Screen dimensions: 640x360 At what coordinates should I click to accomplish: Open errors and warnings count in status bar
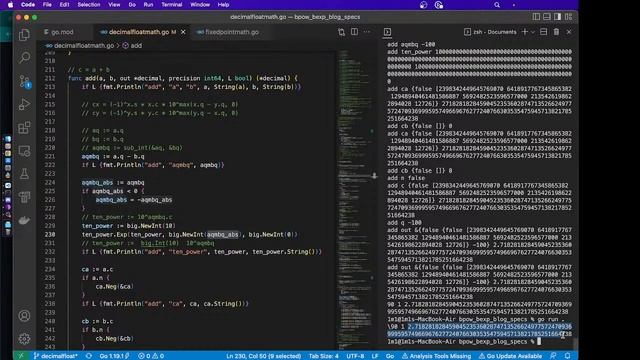coord(151,356)
